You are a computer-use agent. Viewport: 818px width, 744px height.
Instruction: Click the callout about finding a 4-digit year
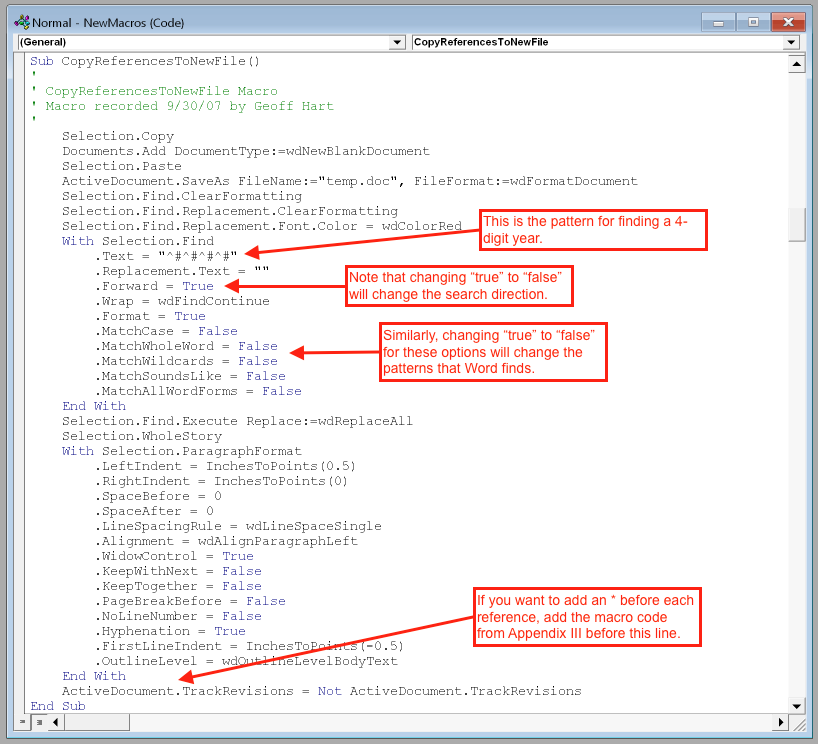[x=592, y=229]
